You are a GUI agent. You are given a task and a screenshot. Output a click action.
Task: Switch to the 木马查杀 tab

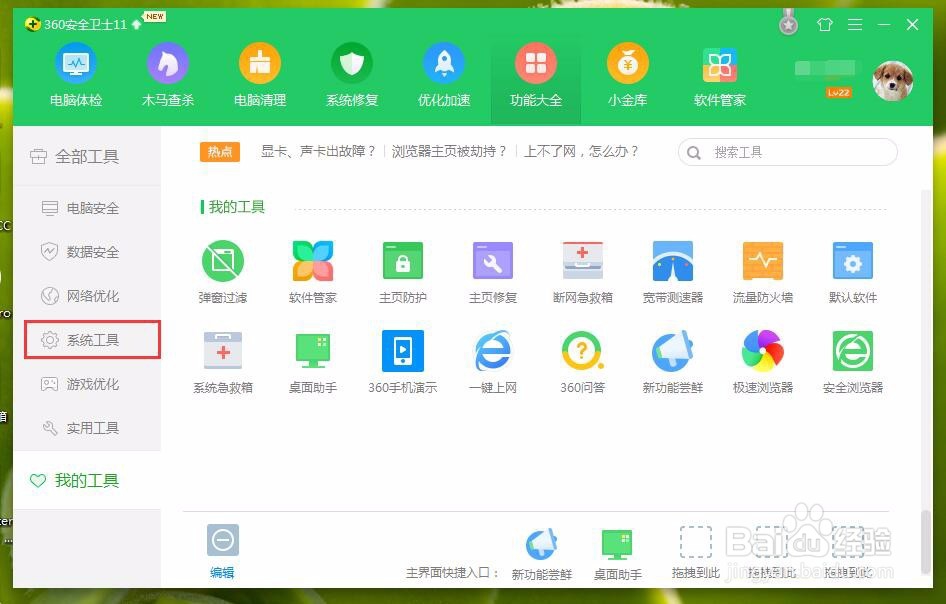tap(167, 75)
